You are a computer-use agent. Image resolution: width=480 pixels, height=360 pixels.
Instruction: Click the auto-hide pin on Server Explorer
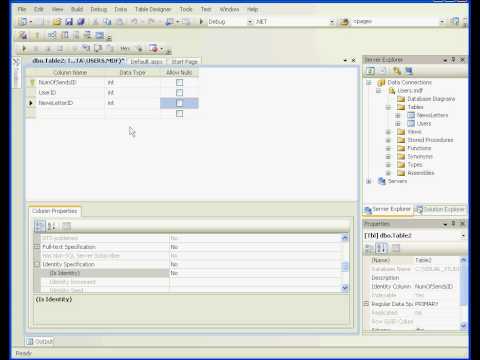tap(453, 60)
